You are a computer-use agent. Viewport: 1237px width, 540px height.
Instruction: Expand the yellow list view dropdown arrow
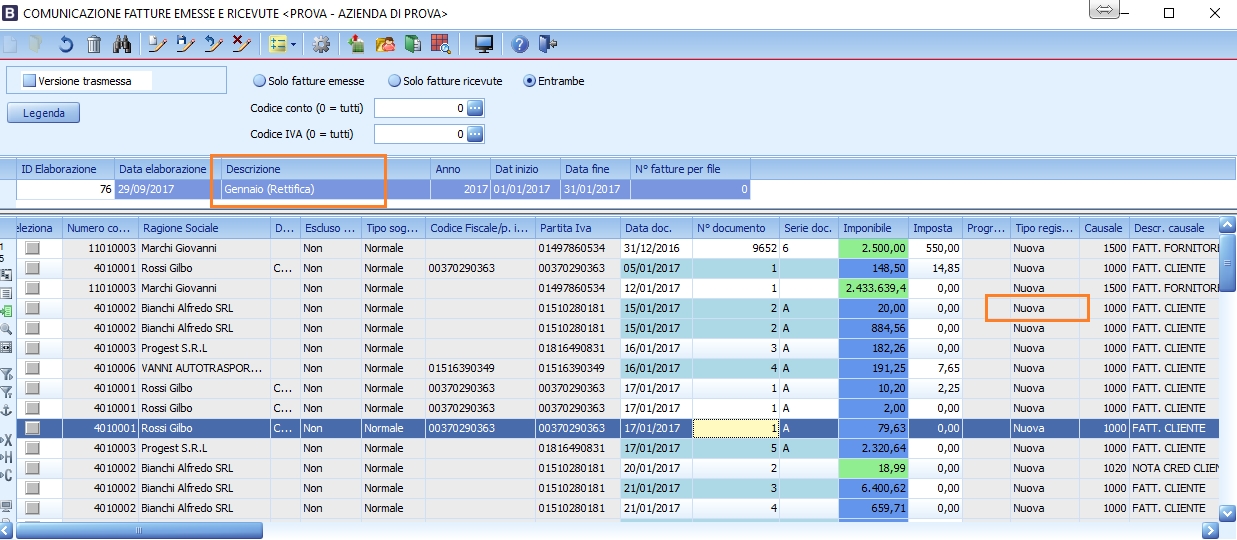tap(293, 44)
